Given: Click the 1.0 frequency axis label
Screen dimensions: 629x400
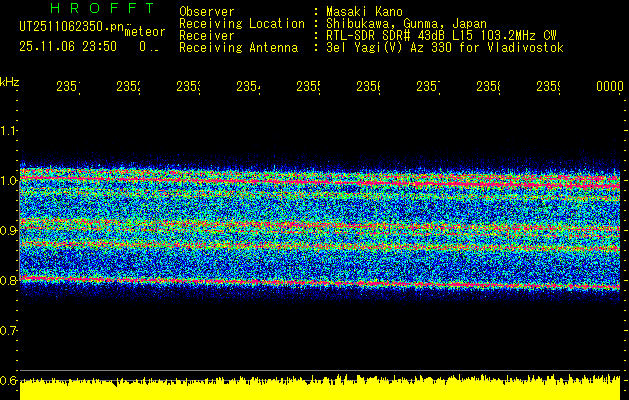Looking at the screenshot, I should coord(8,180).
